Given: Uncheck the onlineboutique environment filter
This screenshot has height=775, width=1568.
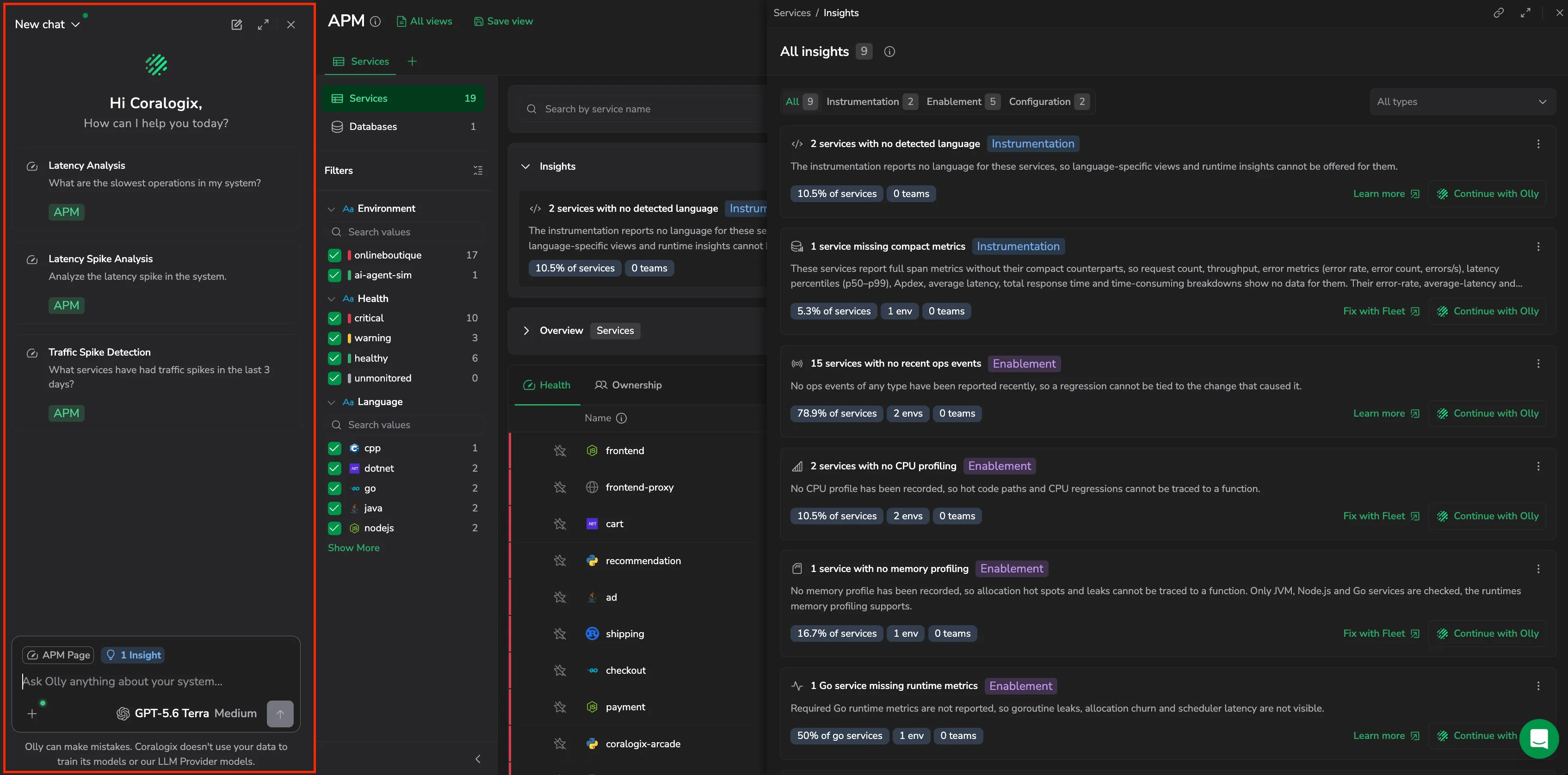Looking at the screenshot, I should coord(334,255).
